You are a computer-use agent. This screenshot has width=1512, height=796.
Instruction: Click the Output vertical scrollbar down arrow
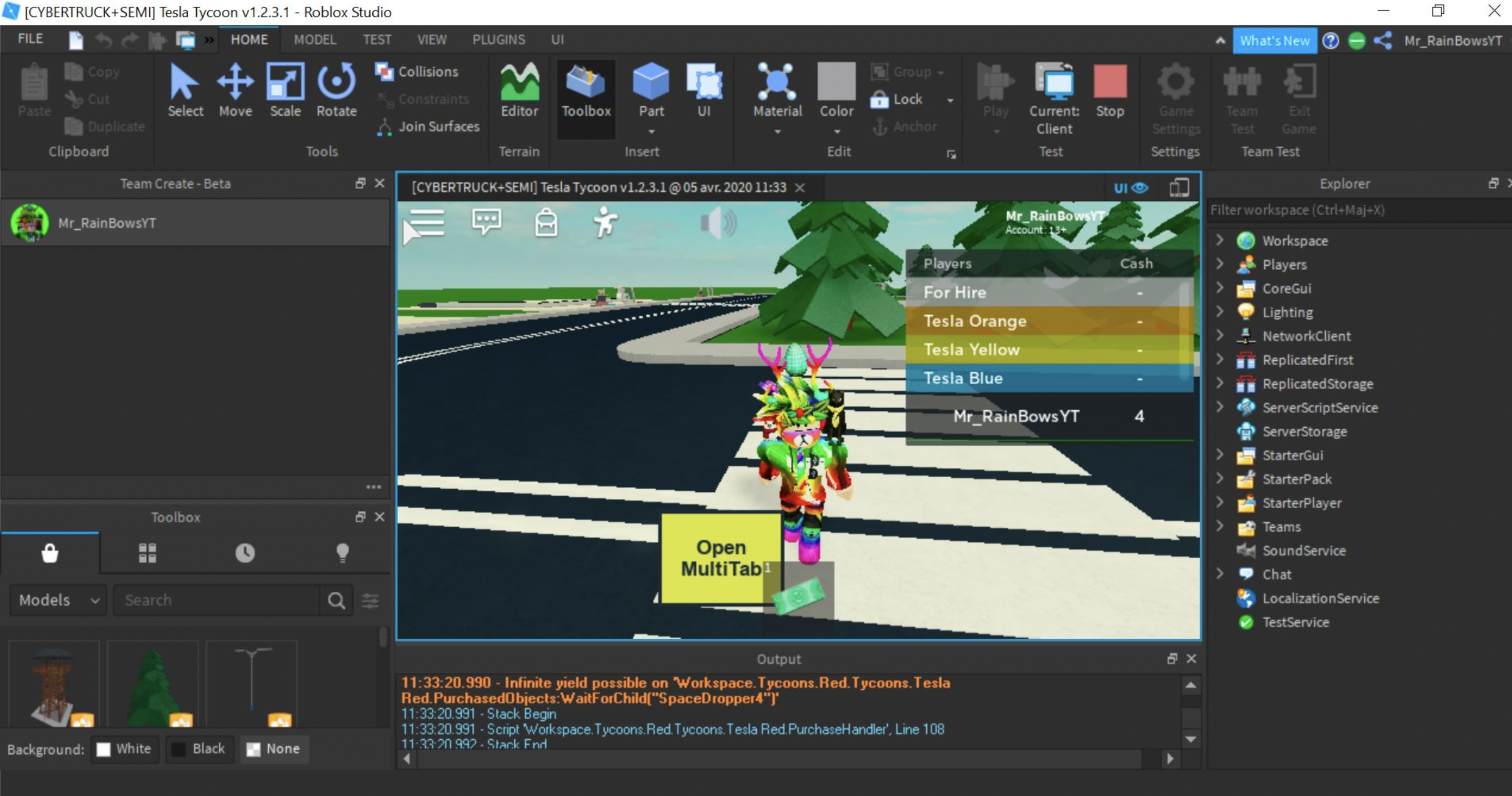pos(1191,739)
